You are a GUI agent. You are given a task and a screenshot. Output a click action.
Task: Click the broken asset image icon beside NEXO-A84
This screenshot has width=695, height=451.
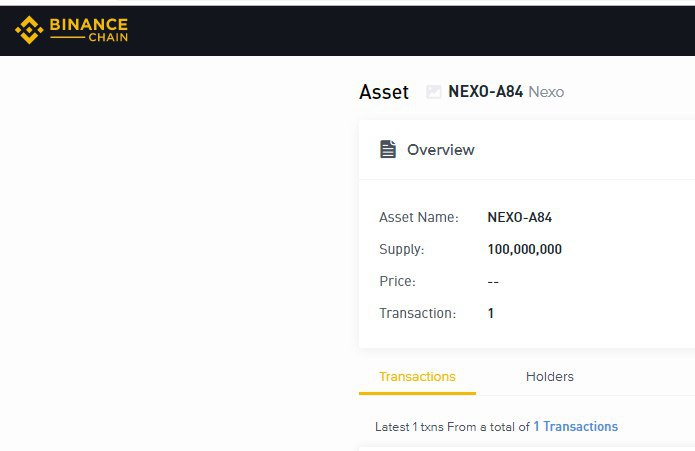(x=433, y=92)
